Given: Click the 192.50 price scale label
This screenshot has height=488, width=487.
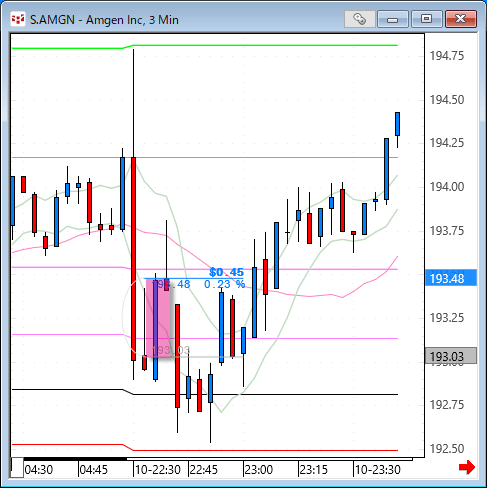Looking at the screenshot, I should [x=447, y=449].
